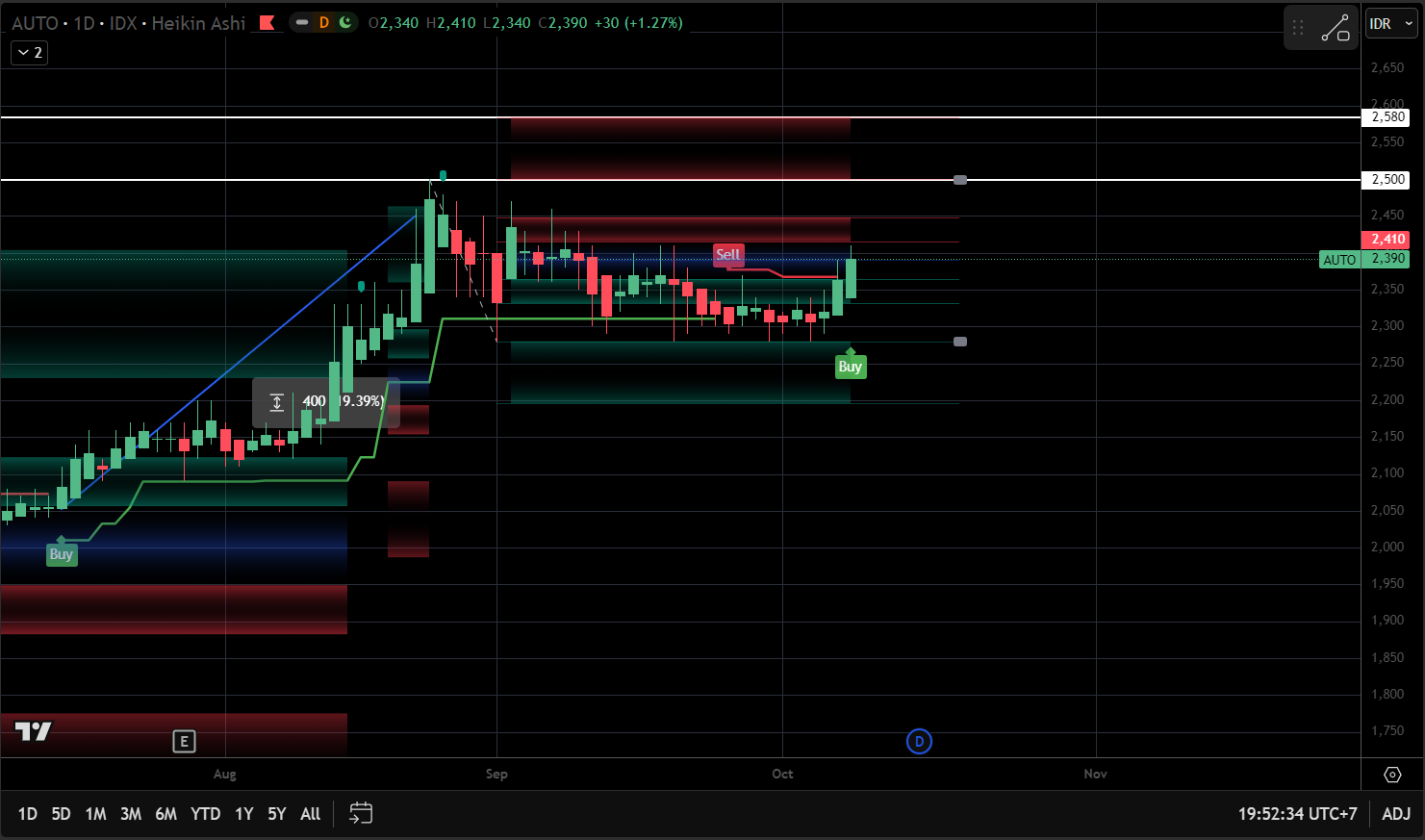Click the 2,650 price axis label
This screenshot has height=840, width=1425.
1387,68
